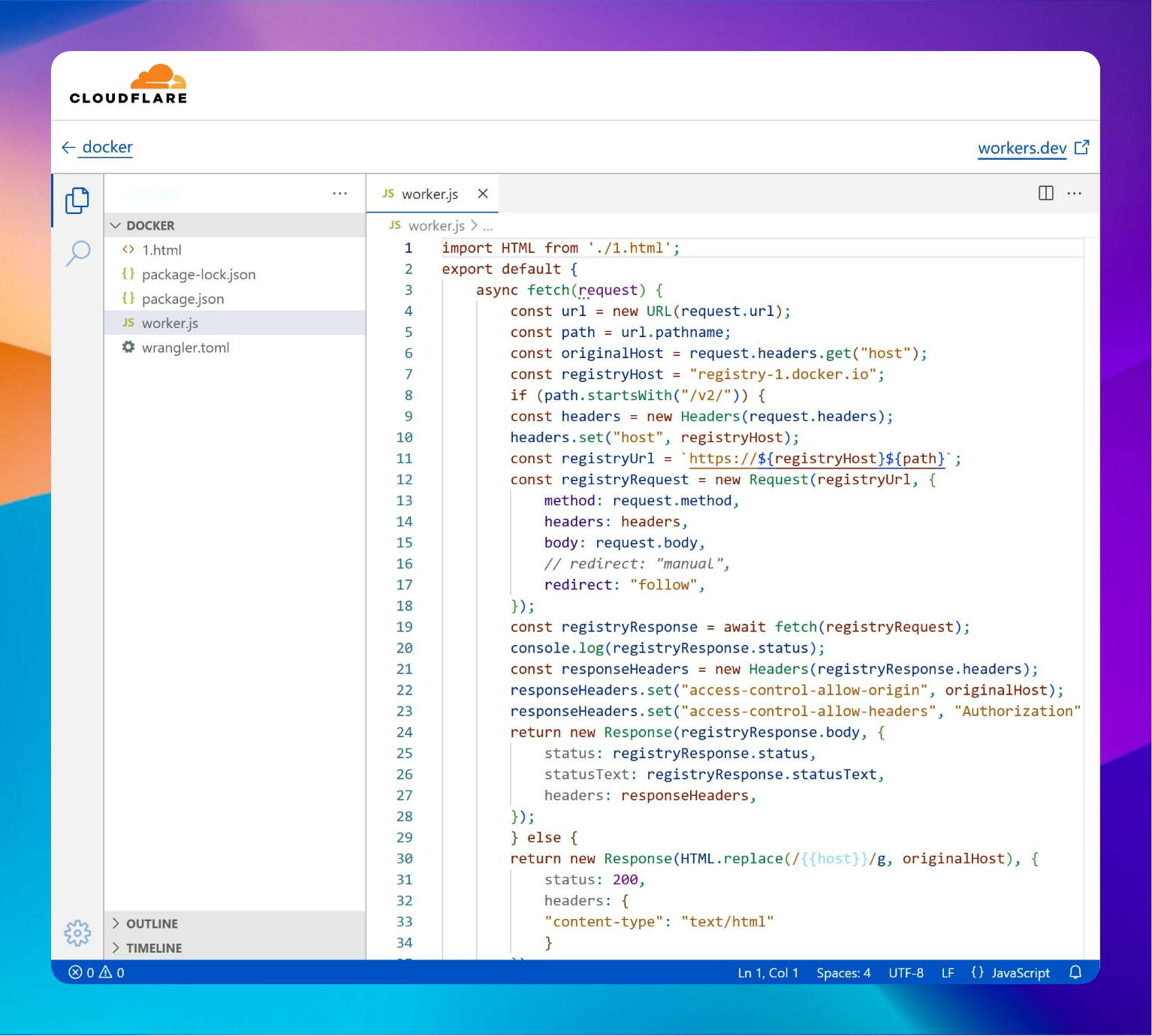Click the https URL template on line 11
This screenshot has height=1036, width=1152.
[817, 459]
